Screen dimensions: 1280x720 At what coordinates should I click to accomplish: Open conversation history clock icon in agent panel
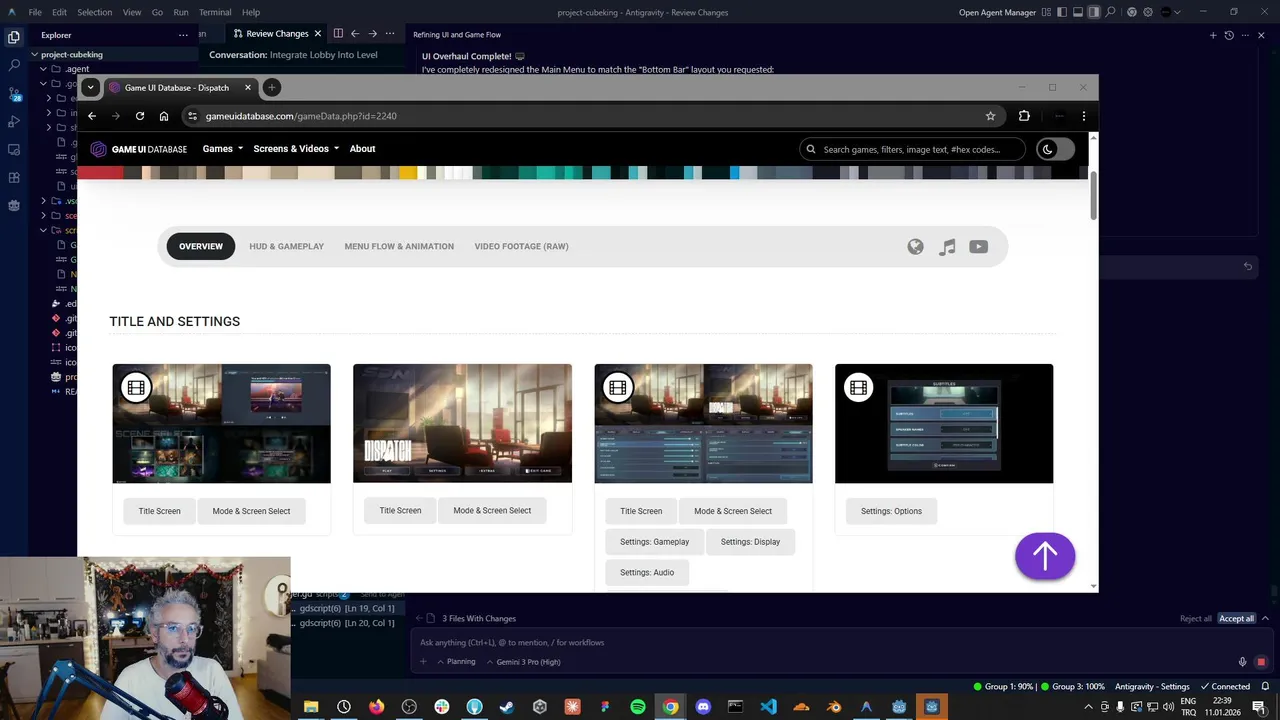coord(1229,35)
